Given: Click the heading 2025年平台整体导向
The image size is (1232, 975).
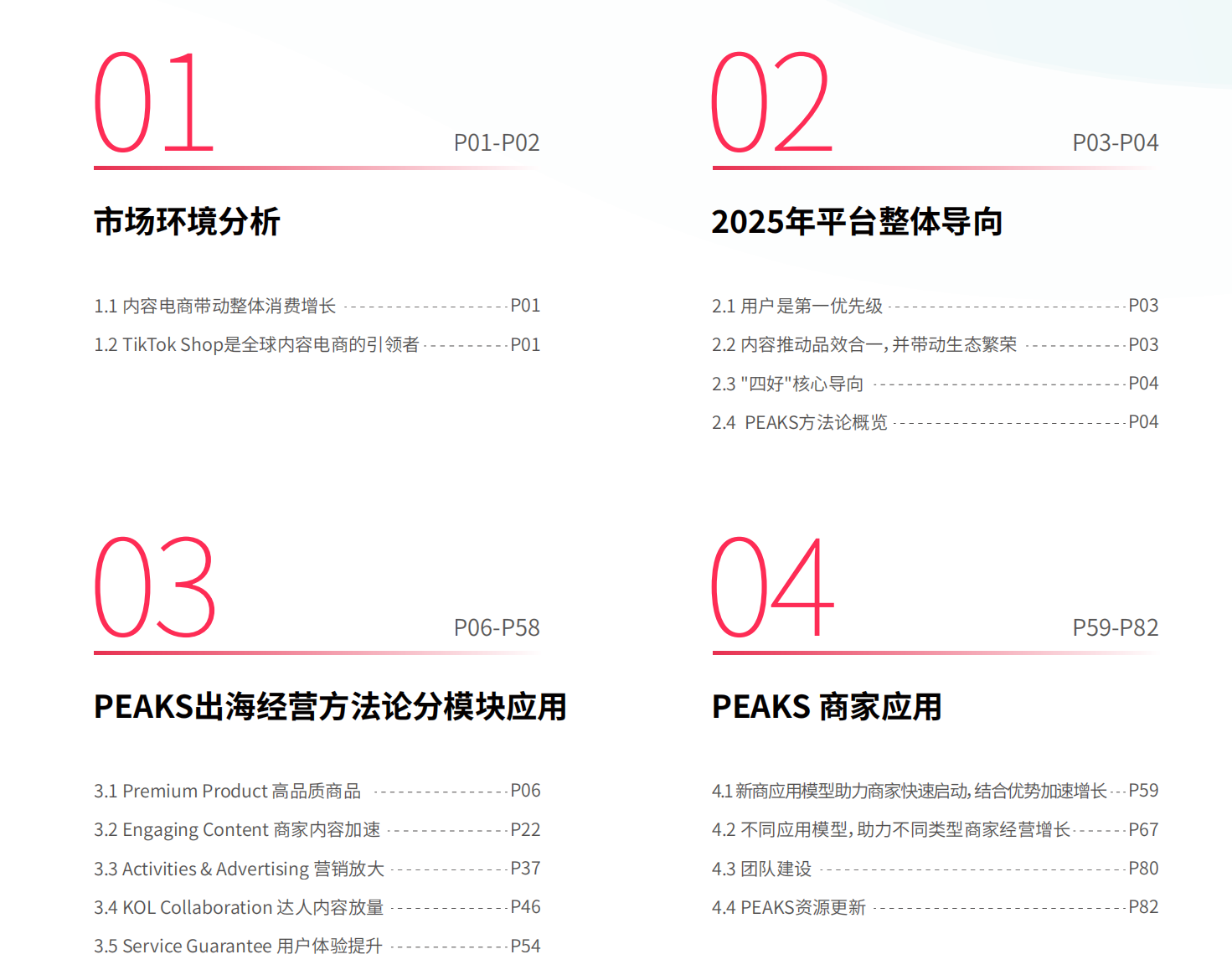Looking at the screenshot, I should coord(857,222).
